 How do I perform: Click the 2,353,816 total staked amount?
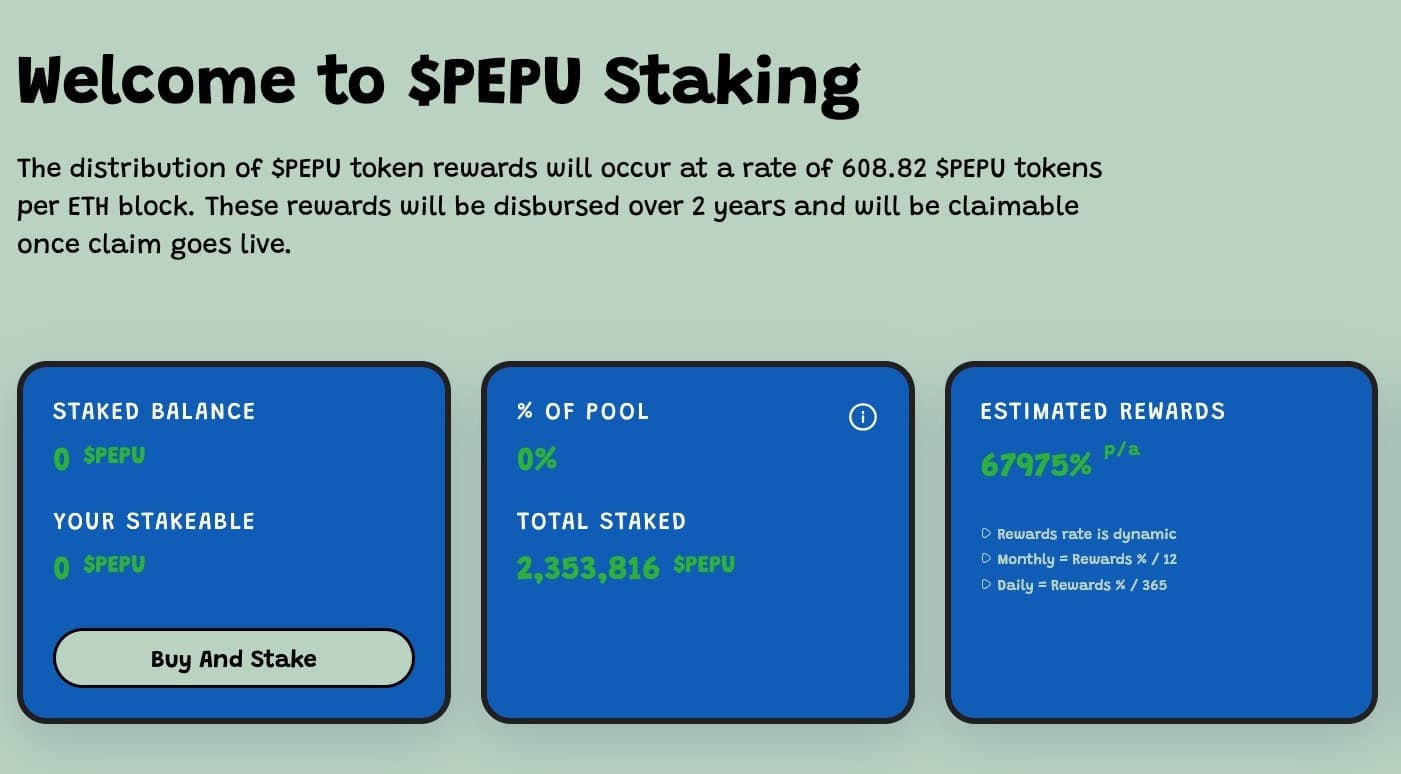pos(588,568)
